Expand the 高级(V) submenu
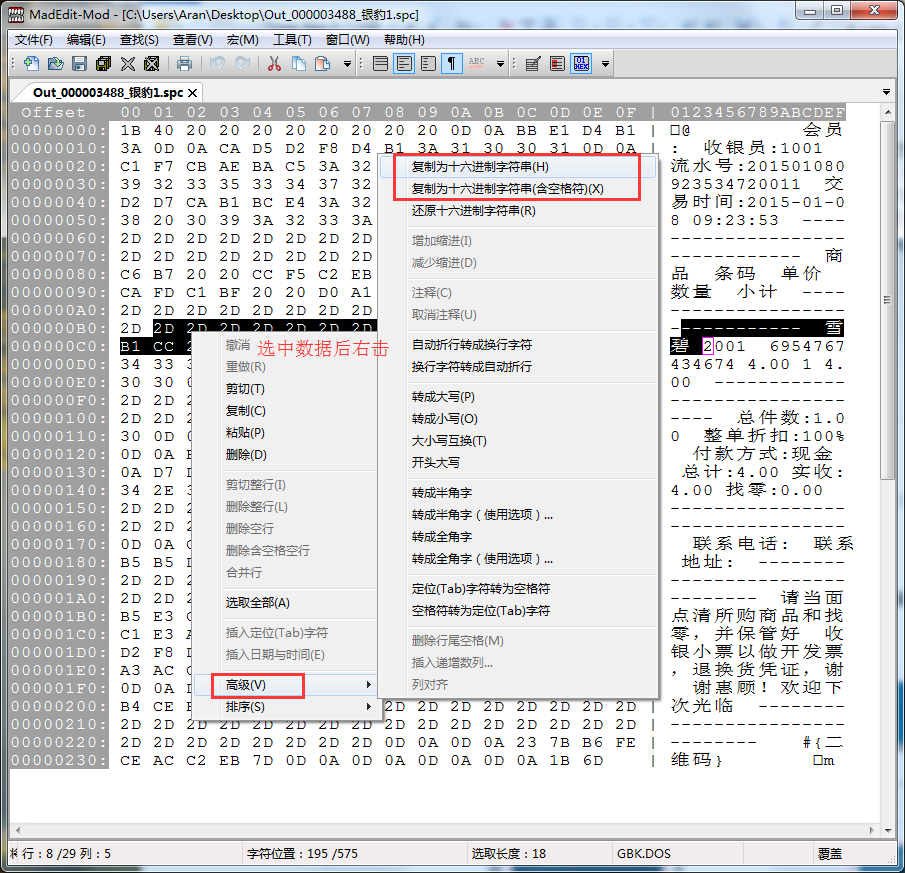905x873 pixels. tap(286, 684)
